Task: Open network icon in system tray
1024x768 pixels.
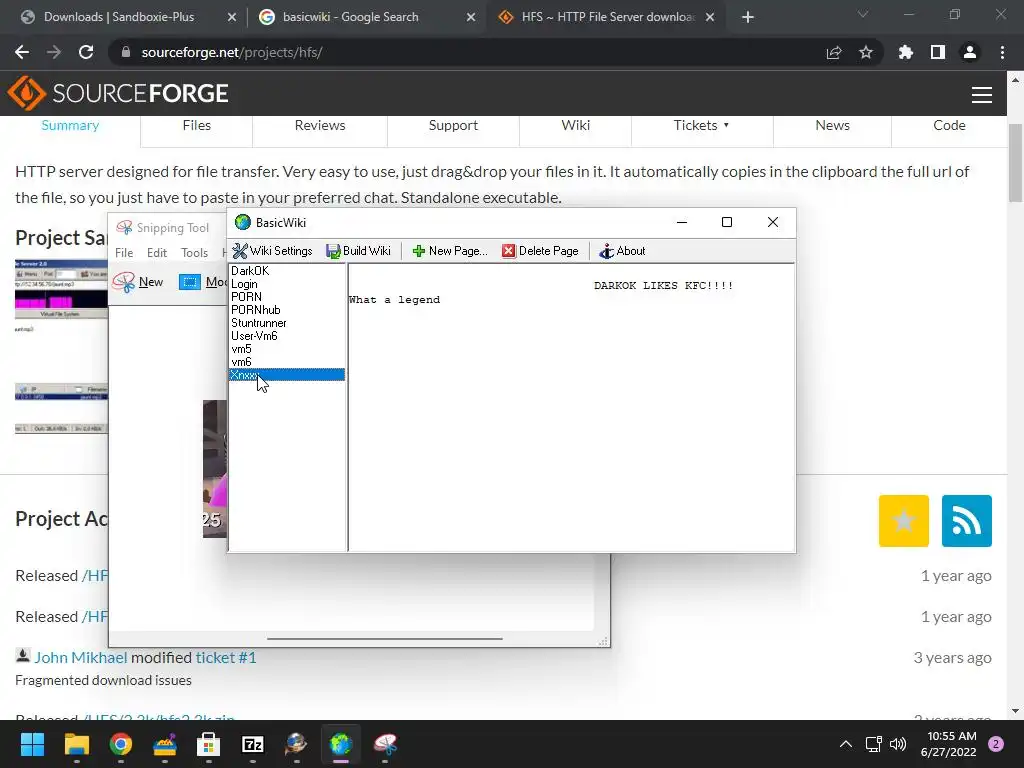Action: [x=873, y=744]
